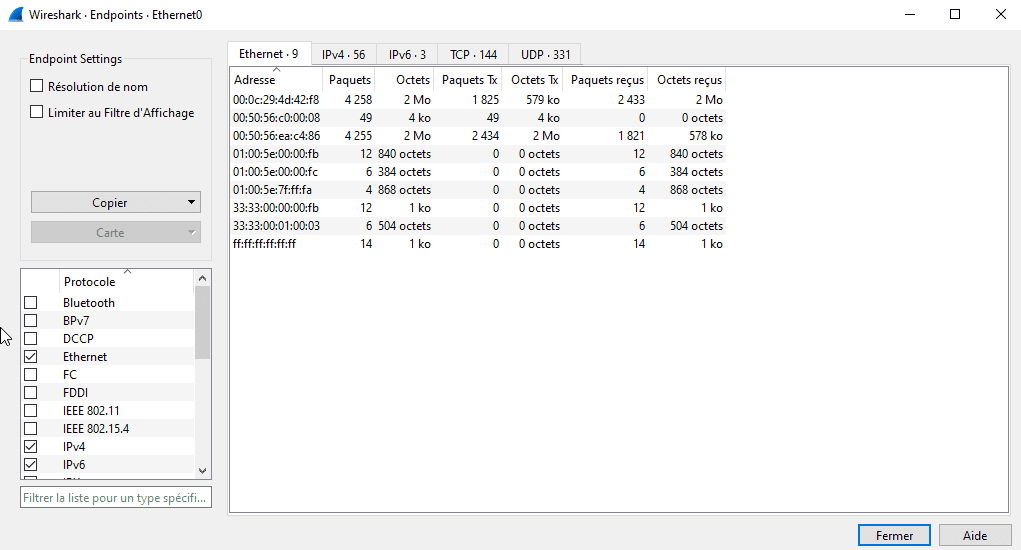Check the IEEE 802.11 protocol checkbox
This screenshot has height=550, width=1021.
pos(31,411)
